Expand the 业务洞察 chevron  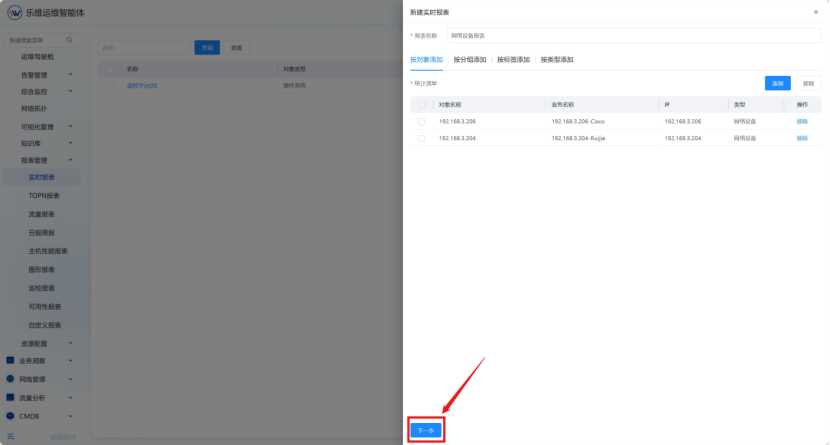click(70, 361)
